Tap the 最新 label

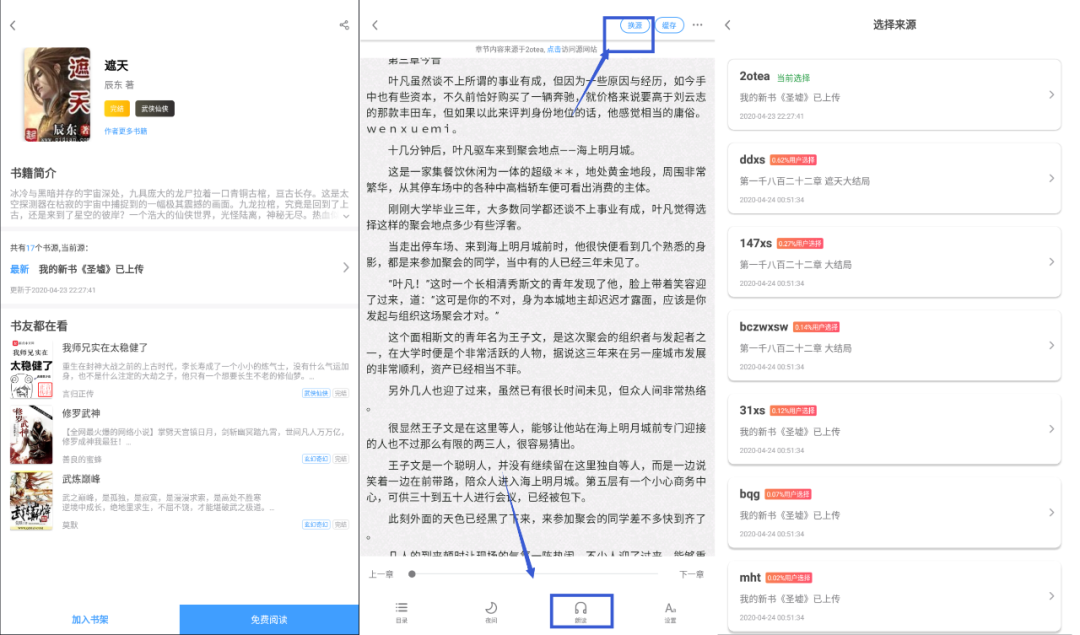pos(19,269)
